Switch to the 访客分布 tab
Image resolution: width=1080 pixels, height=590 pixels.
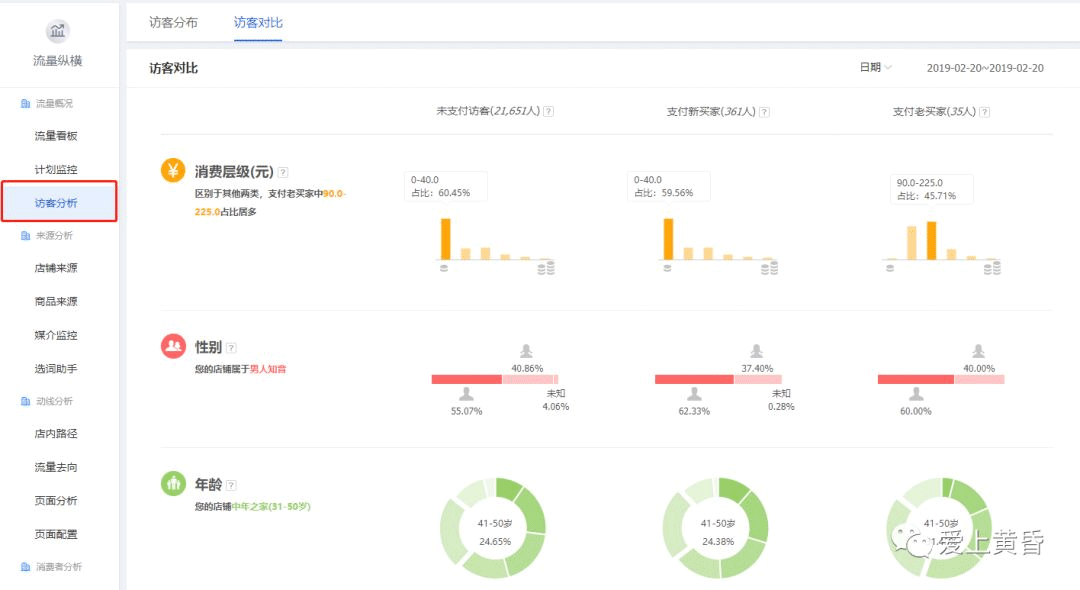coord(173,22)
